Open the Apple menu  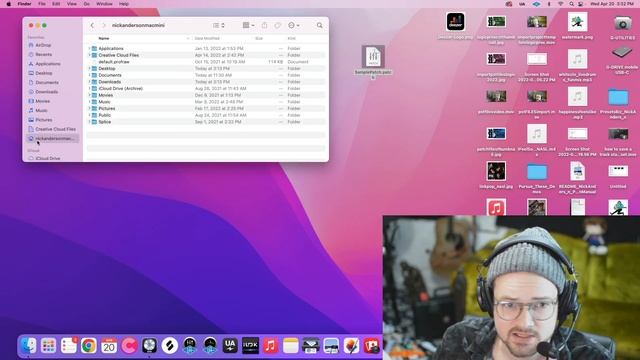click(9, 4)
